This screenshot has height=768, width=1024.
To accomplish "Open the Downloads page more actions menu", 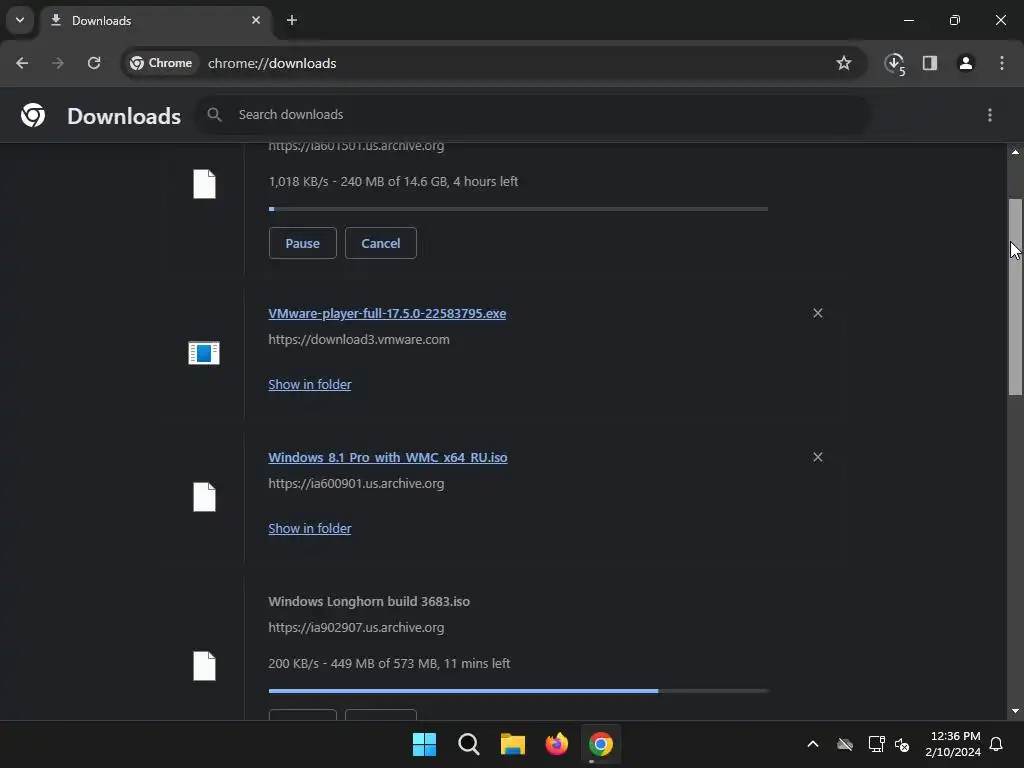I will 990,115.
